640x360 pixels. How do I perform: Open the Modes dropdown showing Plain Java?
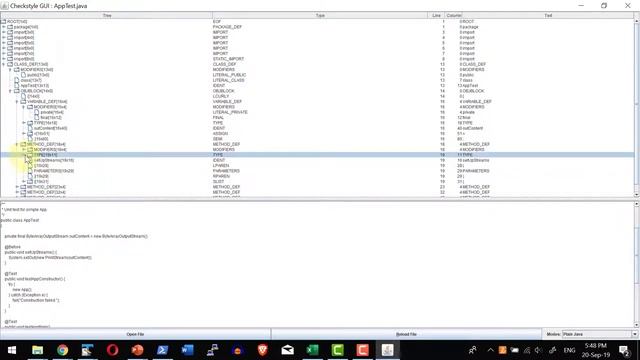coord(600,334)
